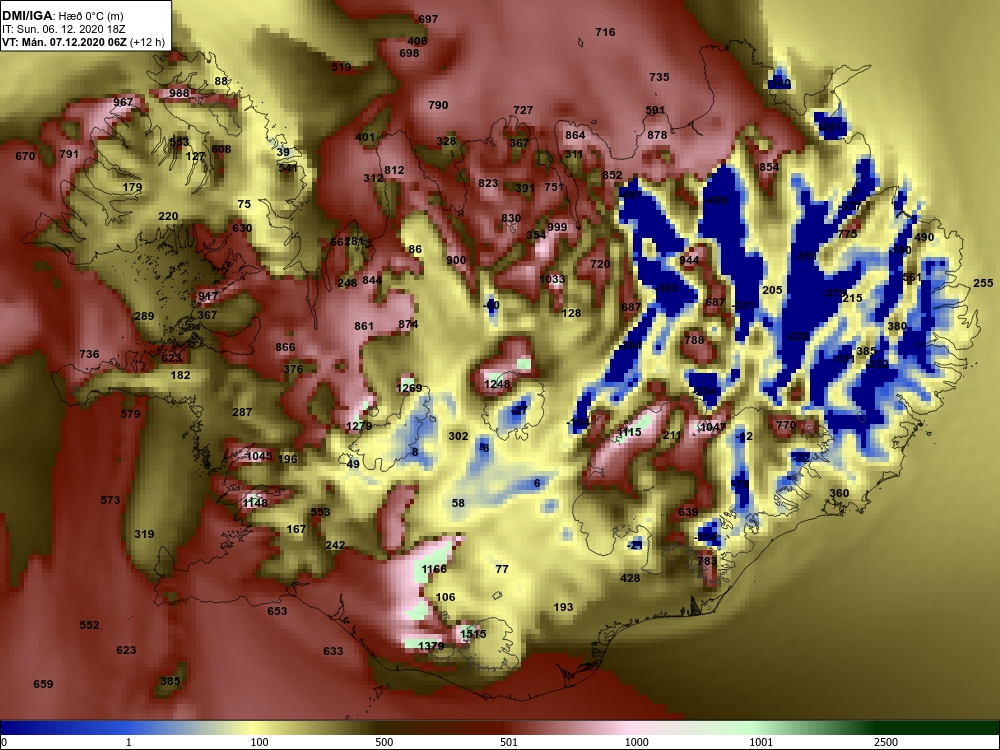Click the map value '573'
This screenshot has height=750, width=1000.
click(110, 501)
